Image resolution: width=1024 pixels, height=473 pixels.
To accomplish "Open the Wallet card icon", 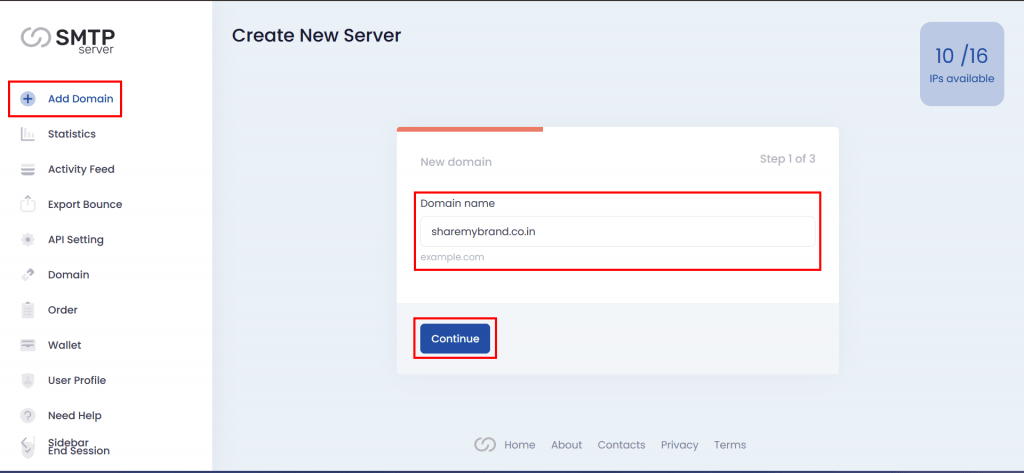I will (x=27, y=345).
